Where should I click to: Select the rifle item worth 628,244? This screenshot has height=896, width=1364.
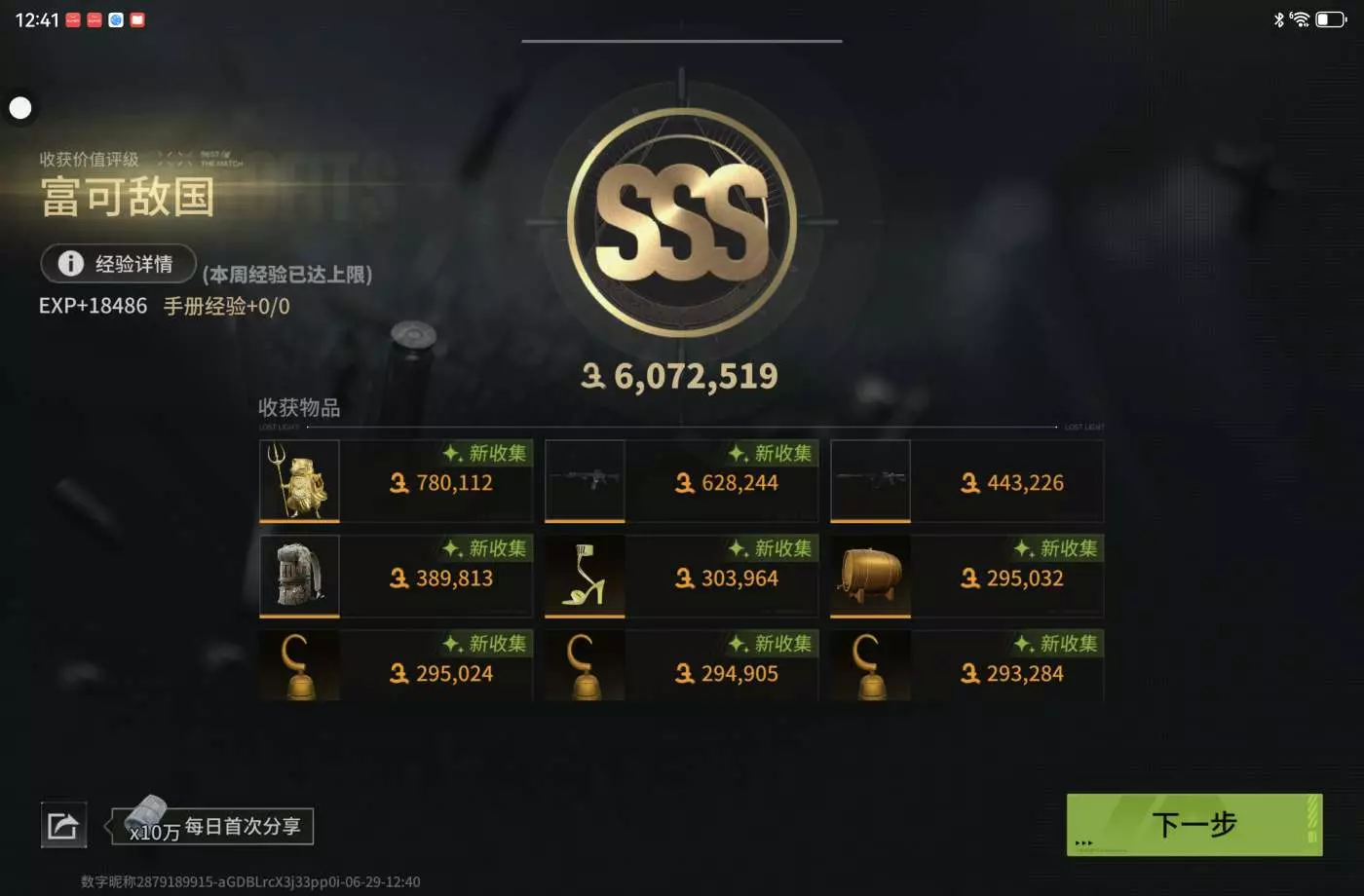585,480
